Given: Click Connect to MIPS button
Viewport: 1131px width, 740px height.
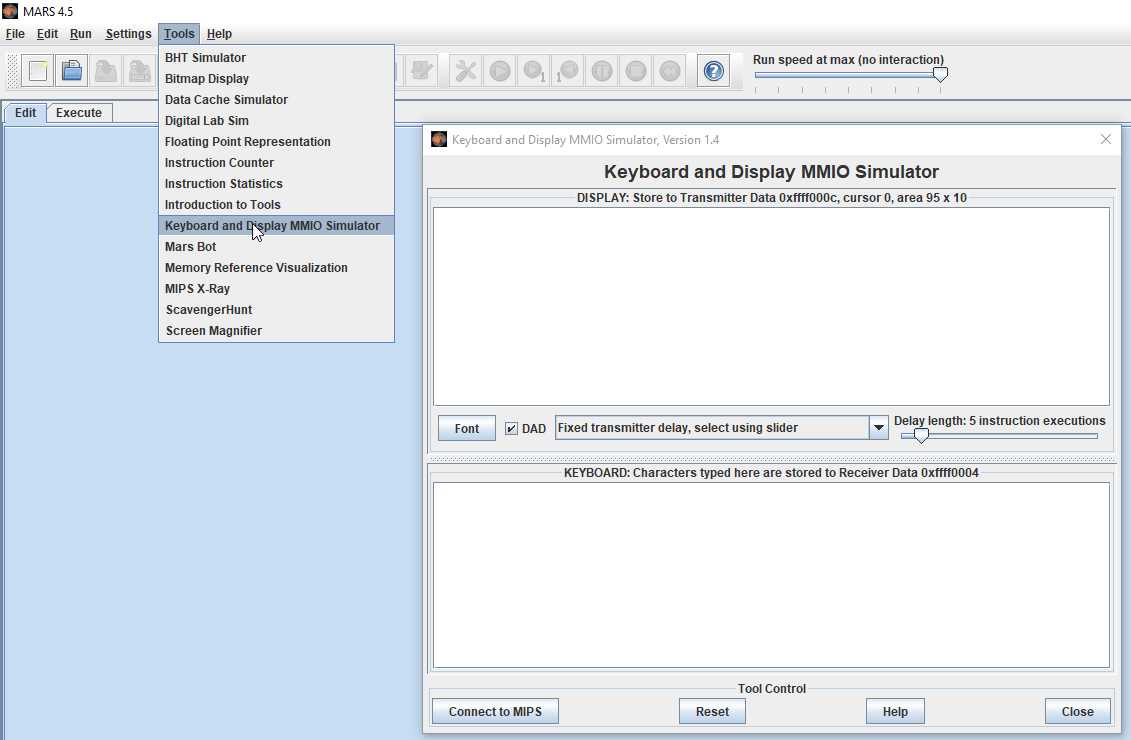Looking at the screenshot, I should pos(495,711).
